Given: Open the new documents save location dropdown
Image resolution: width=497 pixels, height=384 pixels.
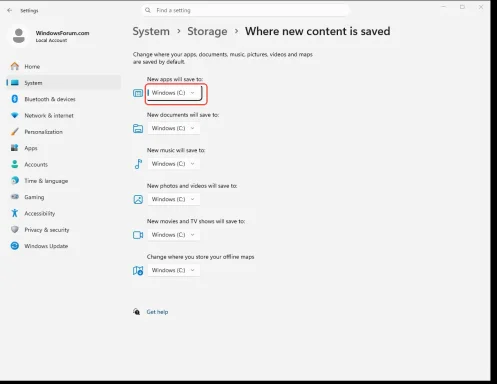Looking at the screenshot, I should pos(174,128).
